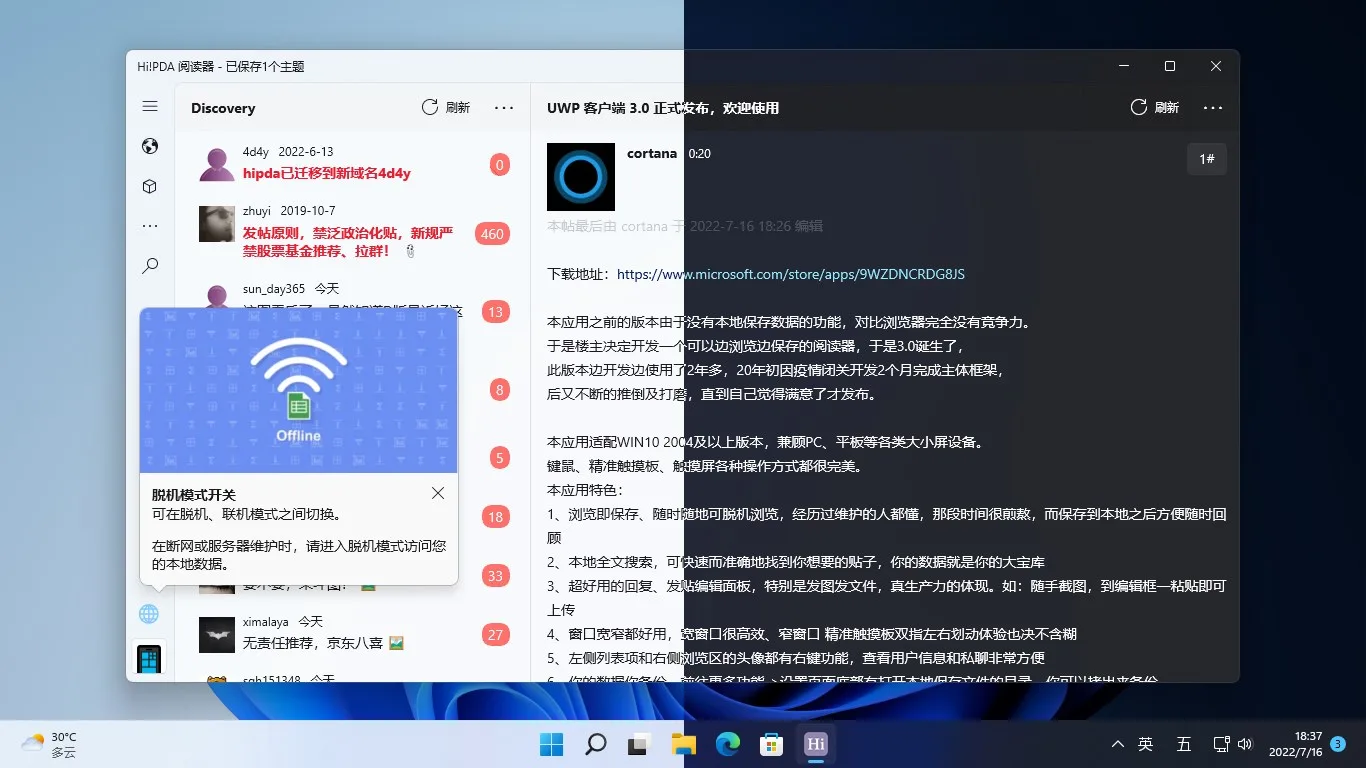
Task: Click the thread title 'UWP 客户端 3.0 正式发布'
Action: coord(663,108)
